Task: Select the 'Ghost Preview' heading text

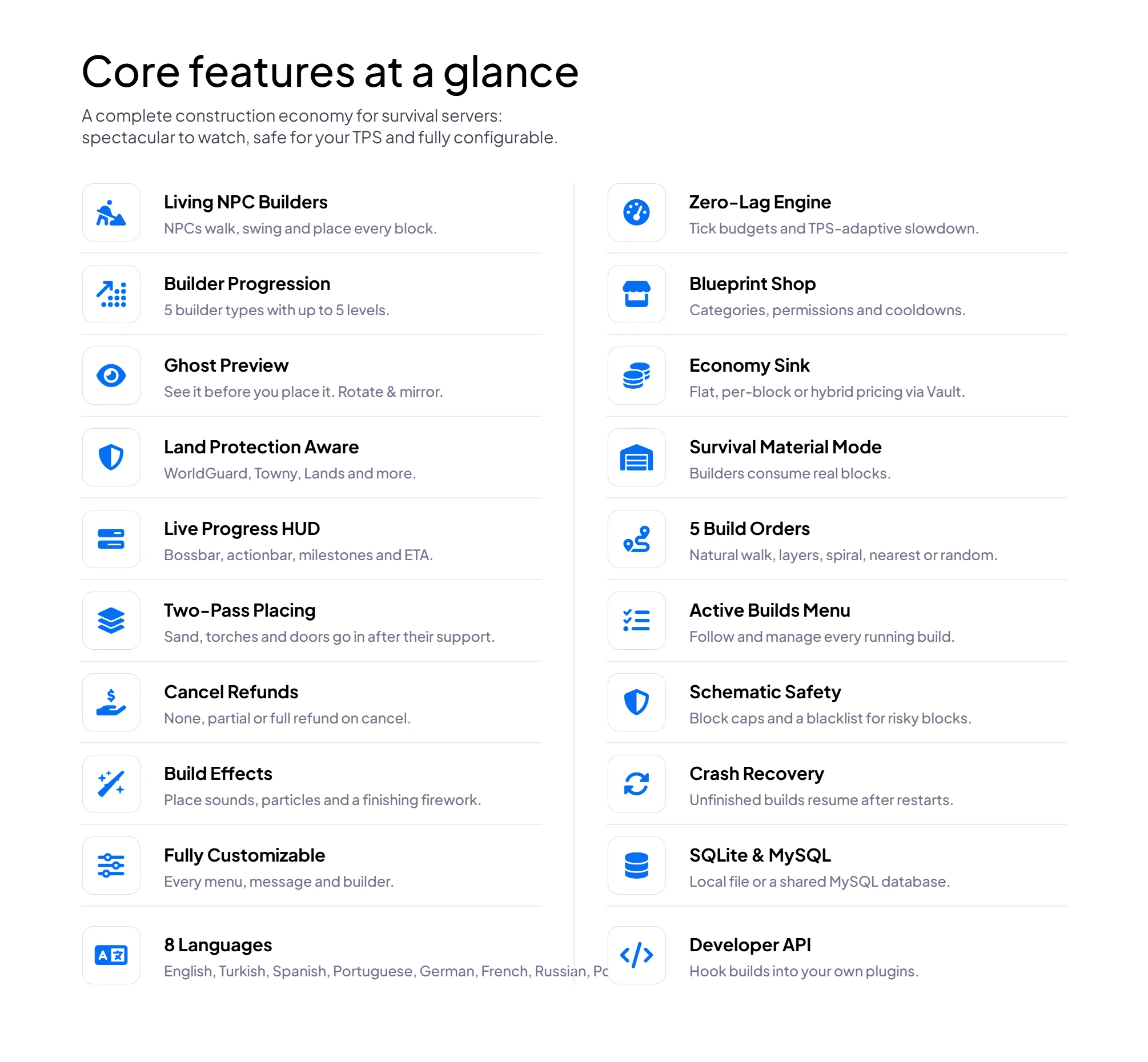Action: (x=226, y=365)
